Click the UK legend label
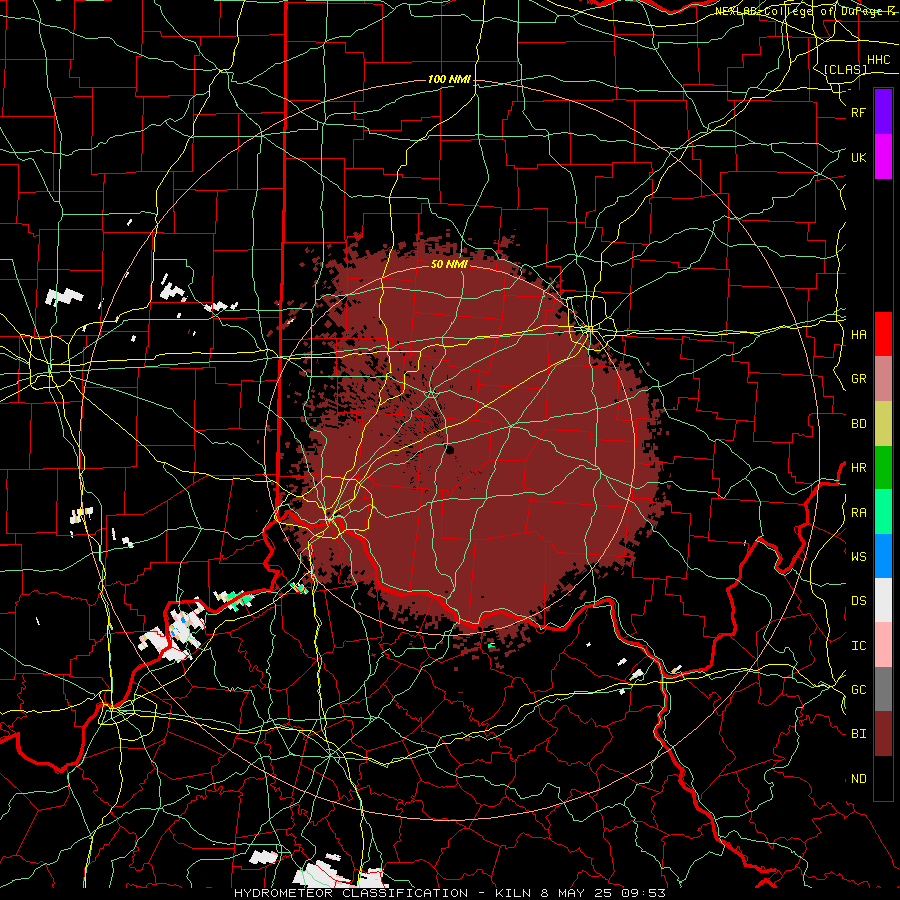 point(858,157)
